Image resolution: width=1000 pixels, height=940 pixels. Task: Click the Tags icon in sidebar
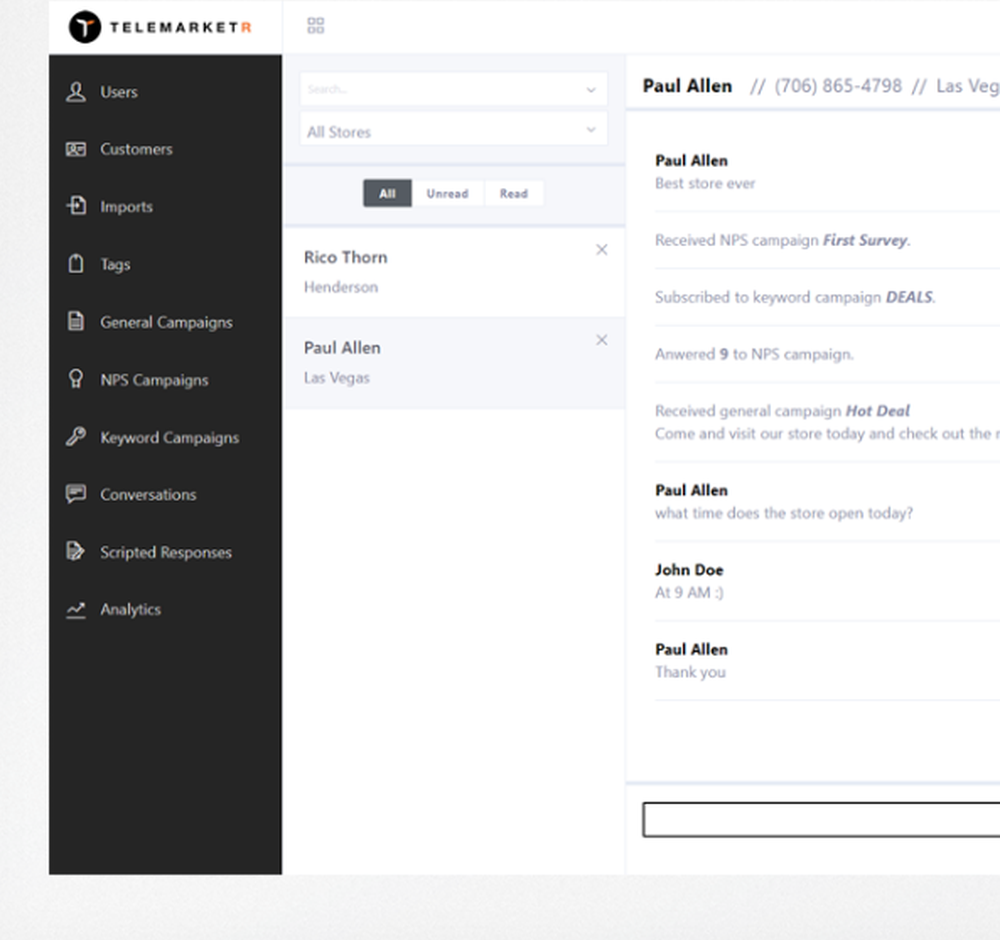pyautogui.click(x=76, y=263)
